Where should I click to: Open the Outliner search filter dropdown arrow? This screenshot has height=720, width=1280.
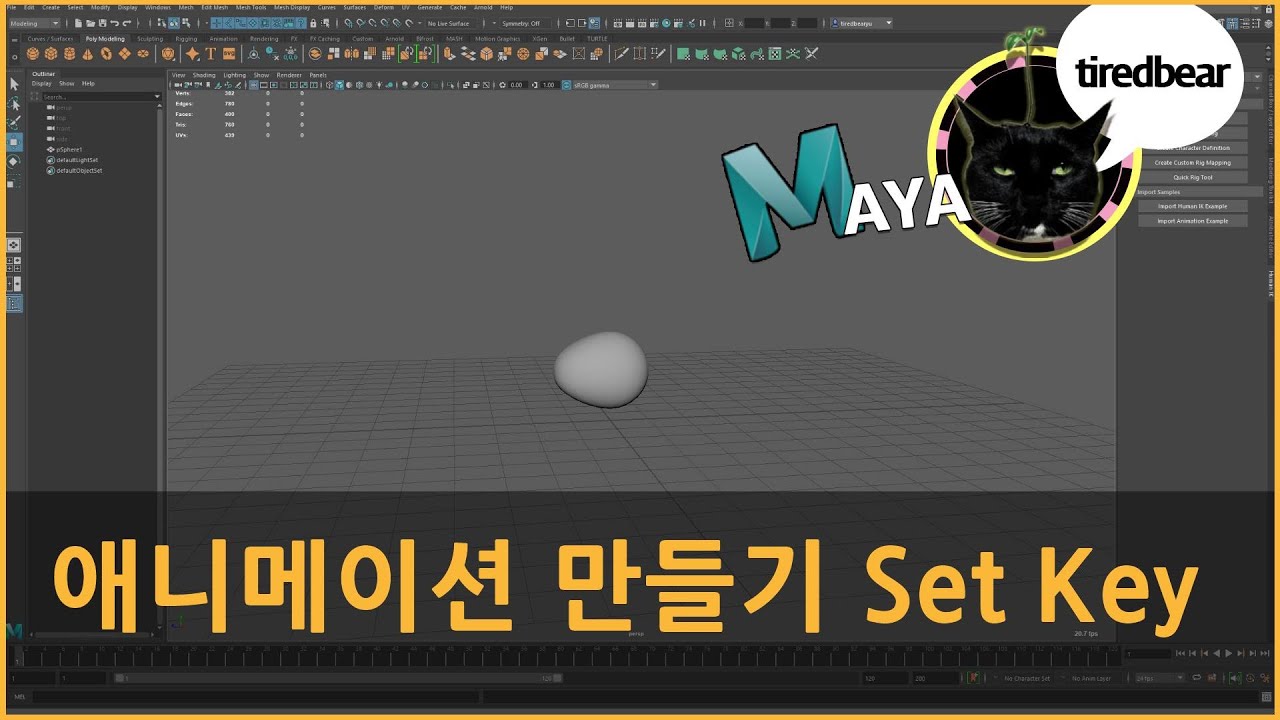(x=157, y=97)
